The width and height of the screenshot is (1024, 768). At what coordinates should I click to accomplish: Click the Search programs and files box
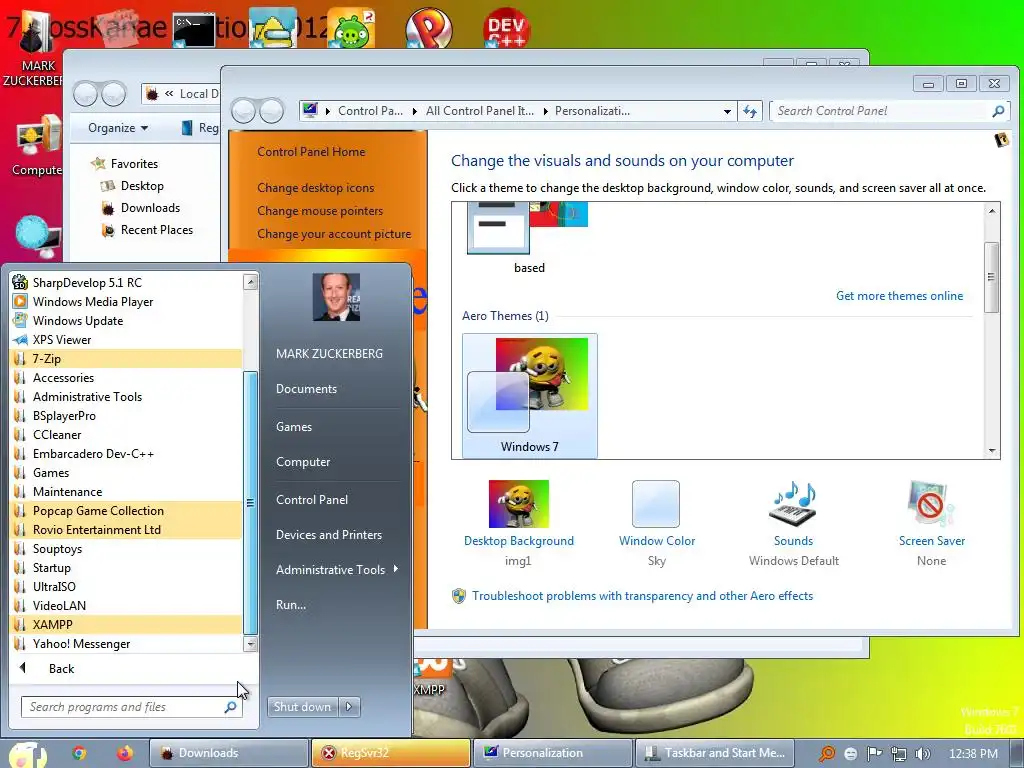pos(124,707)
